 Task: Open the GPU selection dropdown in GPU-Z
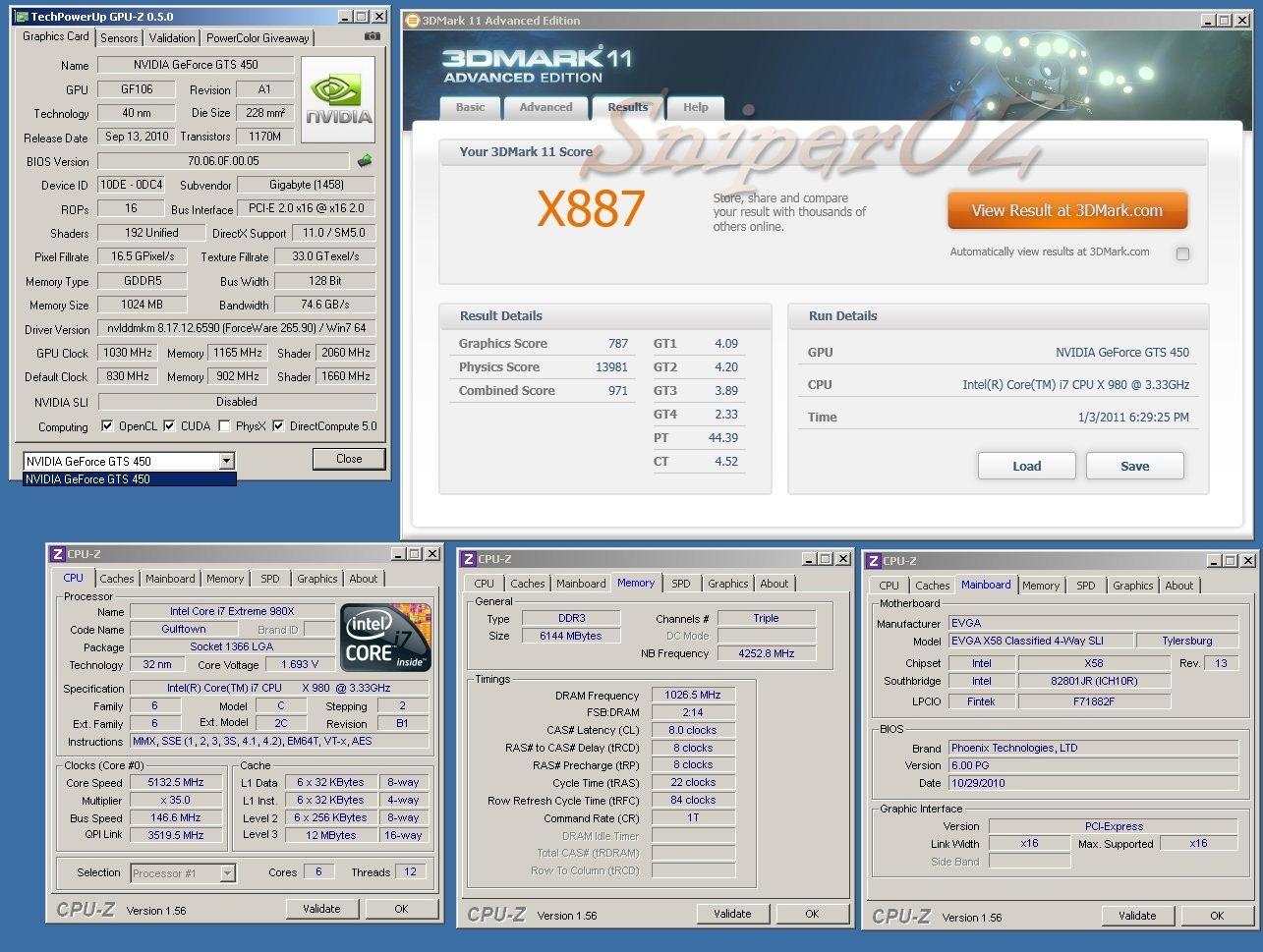pyautogui.click(x=227, y=461)
